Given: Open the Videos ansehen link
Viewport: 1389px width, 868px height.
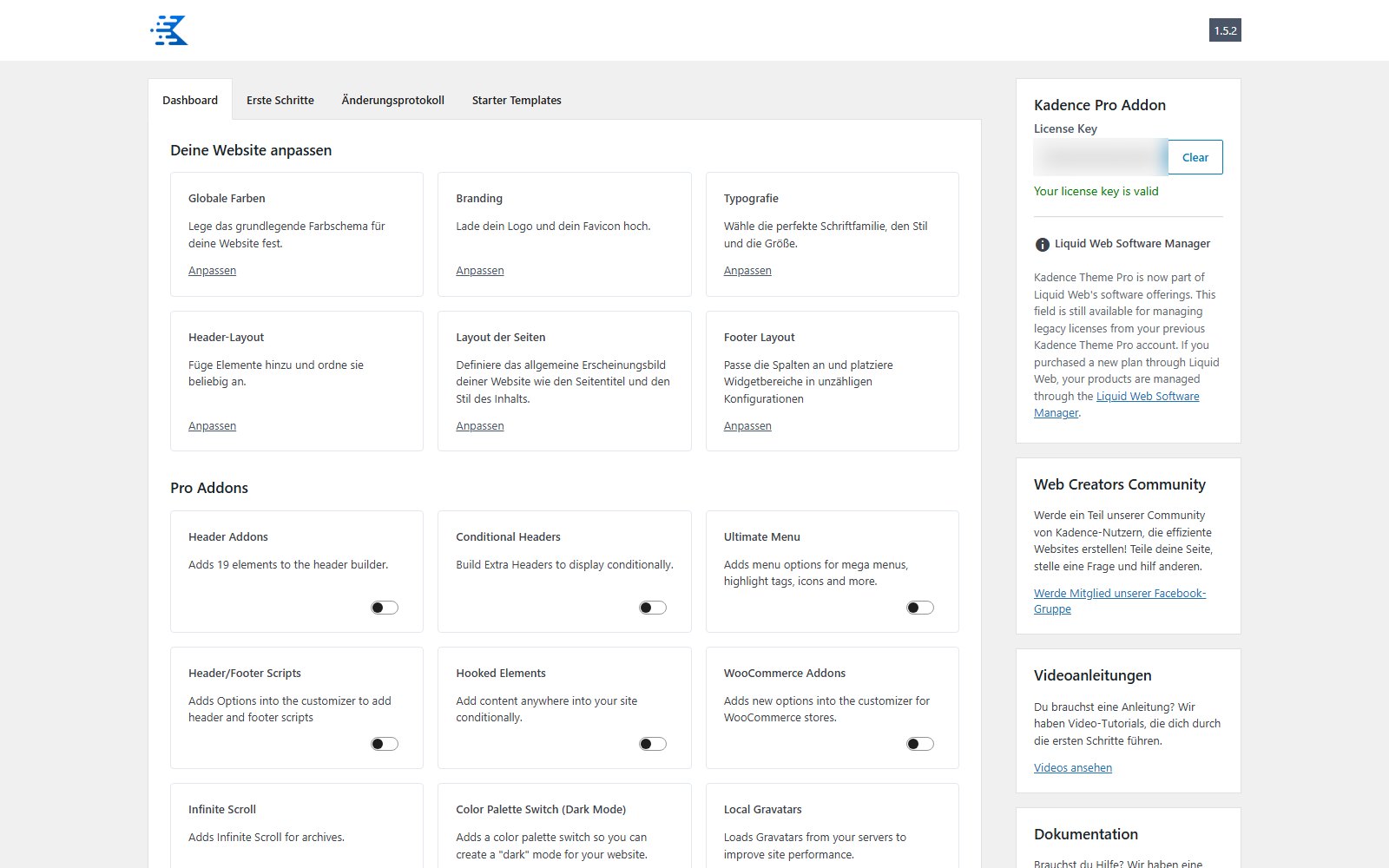Looking at the screenshot, I should point(1073,768).
